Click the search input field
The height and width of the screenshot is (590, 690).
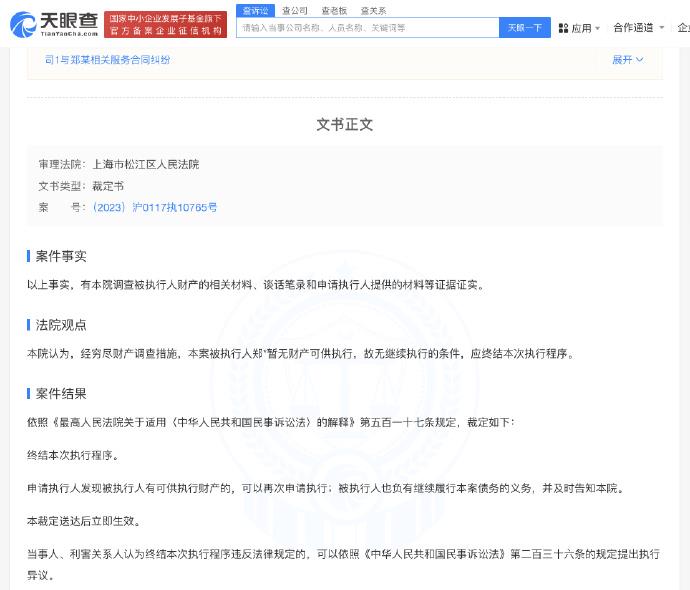(x=367, y=28)
